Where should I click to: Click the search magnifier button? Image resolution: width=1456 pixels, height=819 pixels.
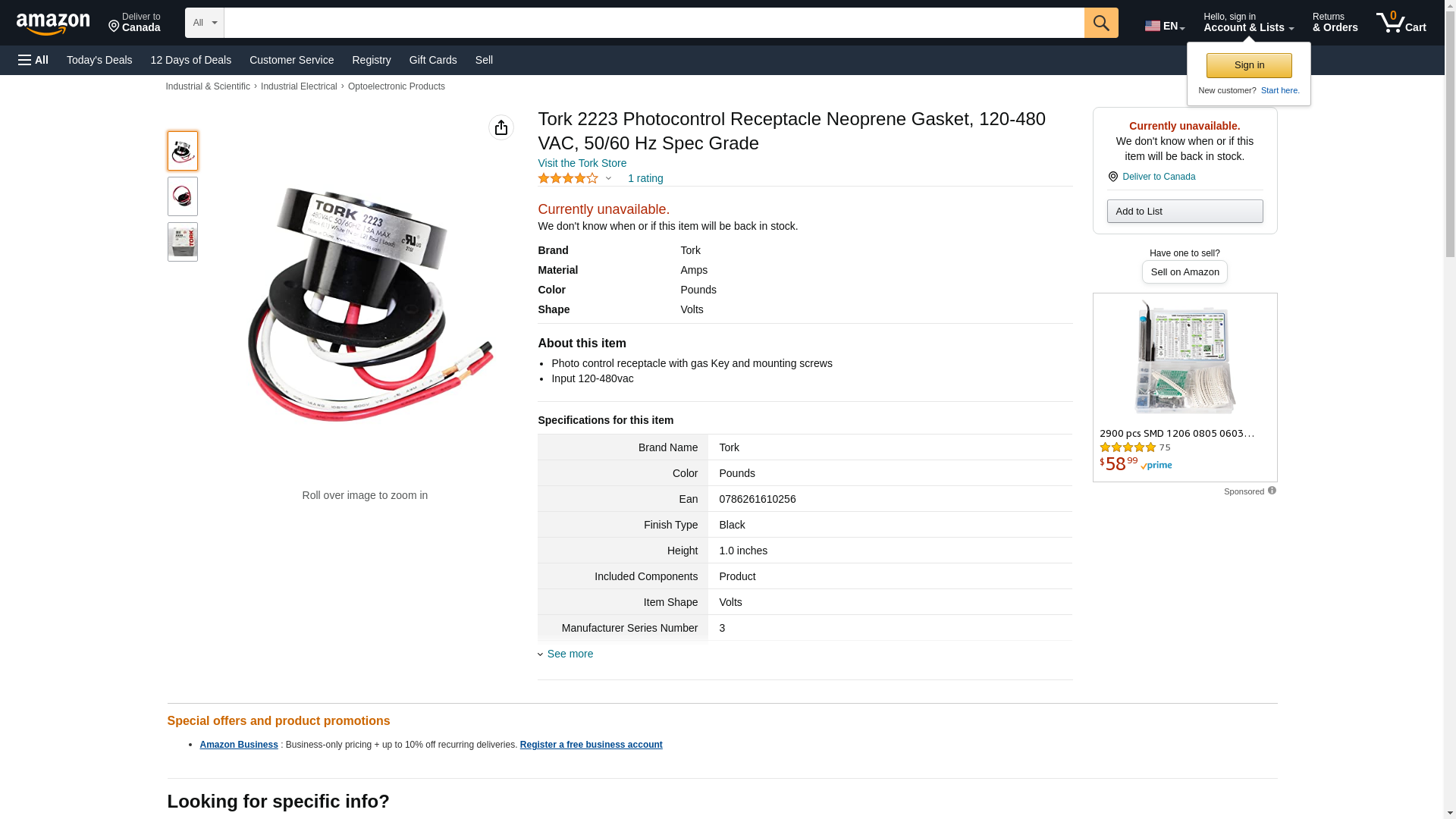(1101, 23)
